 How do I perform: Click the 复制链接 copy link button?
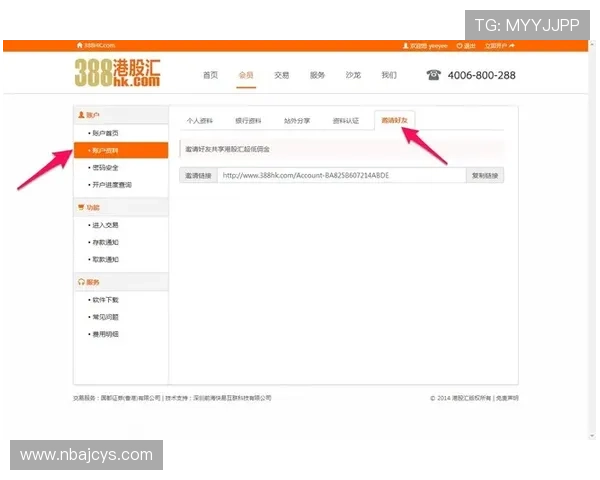click(x=485, y=175)
